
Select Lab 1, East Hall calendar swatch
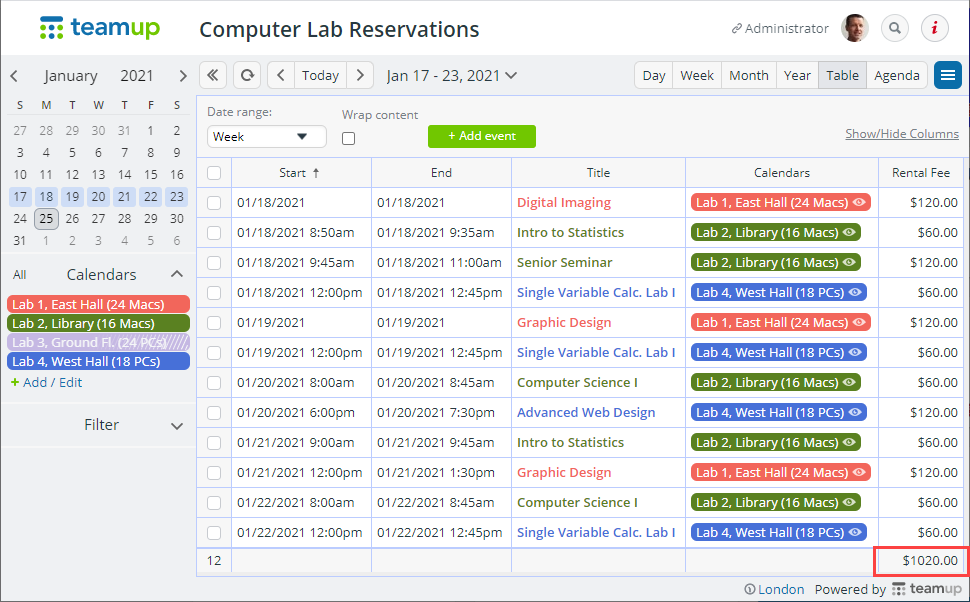tap(98, 305)
